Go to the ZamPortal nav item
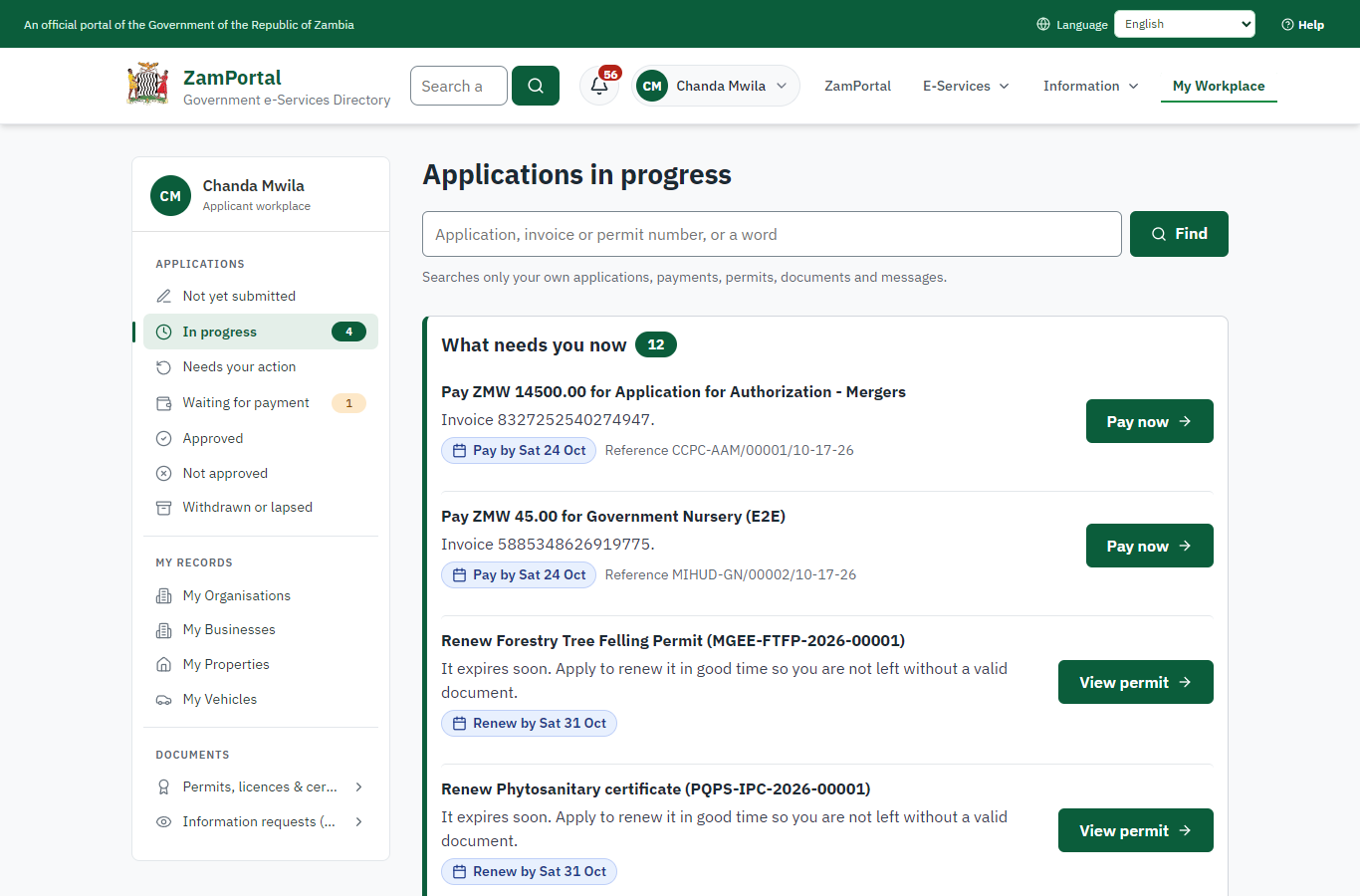 tap(857, 86)
